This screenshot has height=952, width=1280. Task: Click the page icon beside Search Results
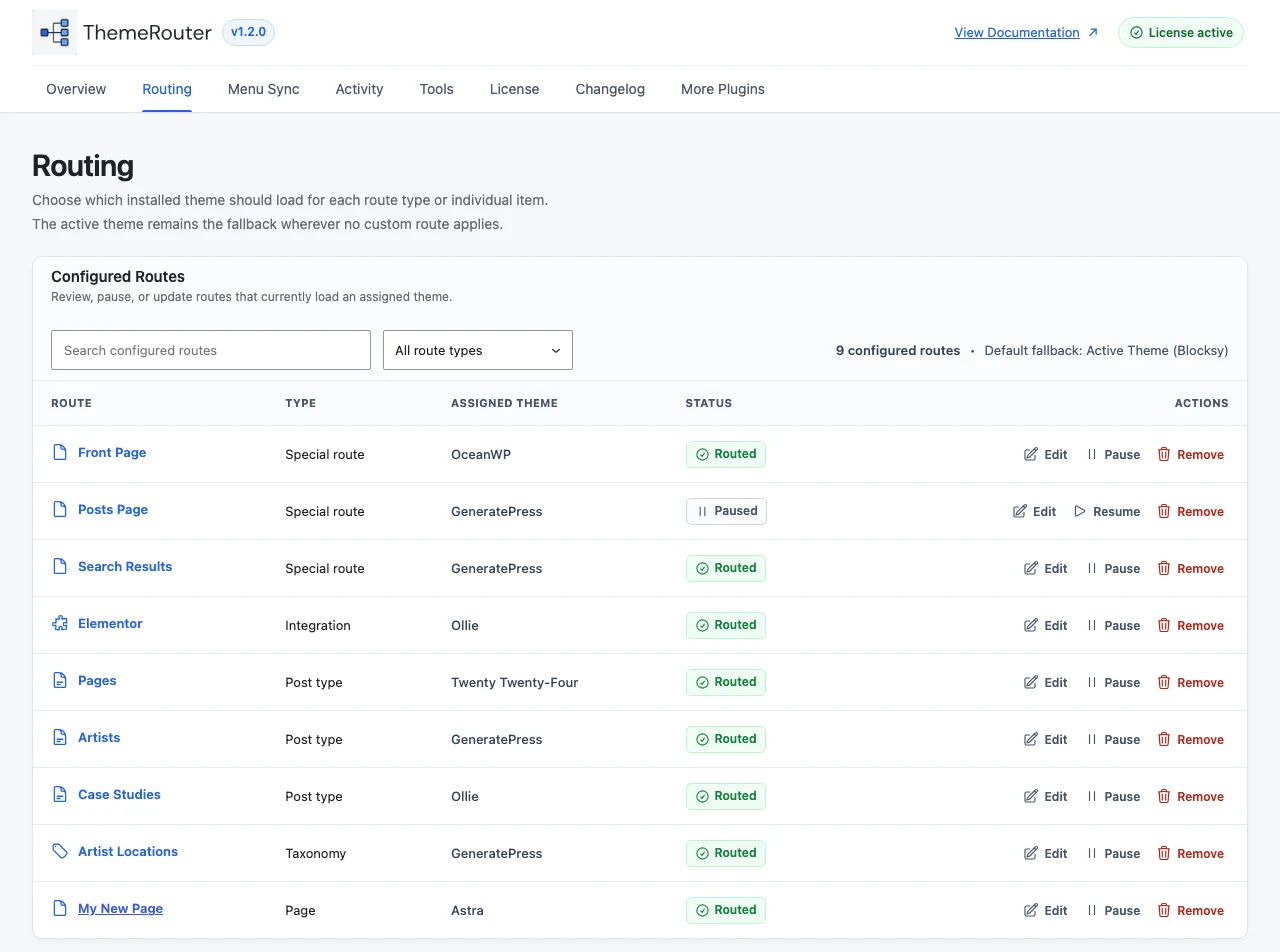click(60, 567)
